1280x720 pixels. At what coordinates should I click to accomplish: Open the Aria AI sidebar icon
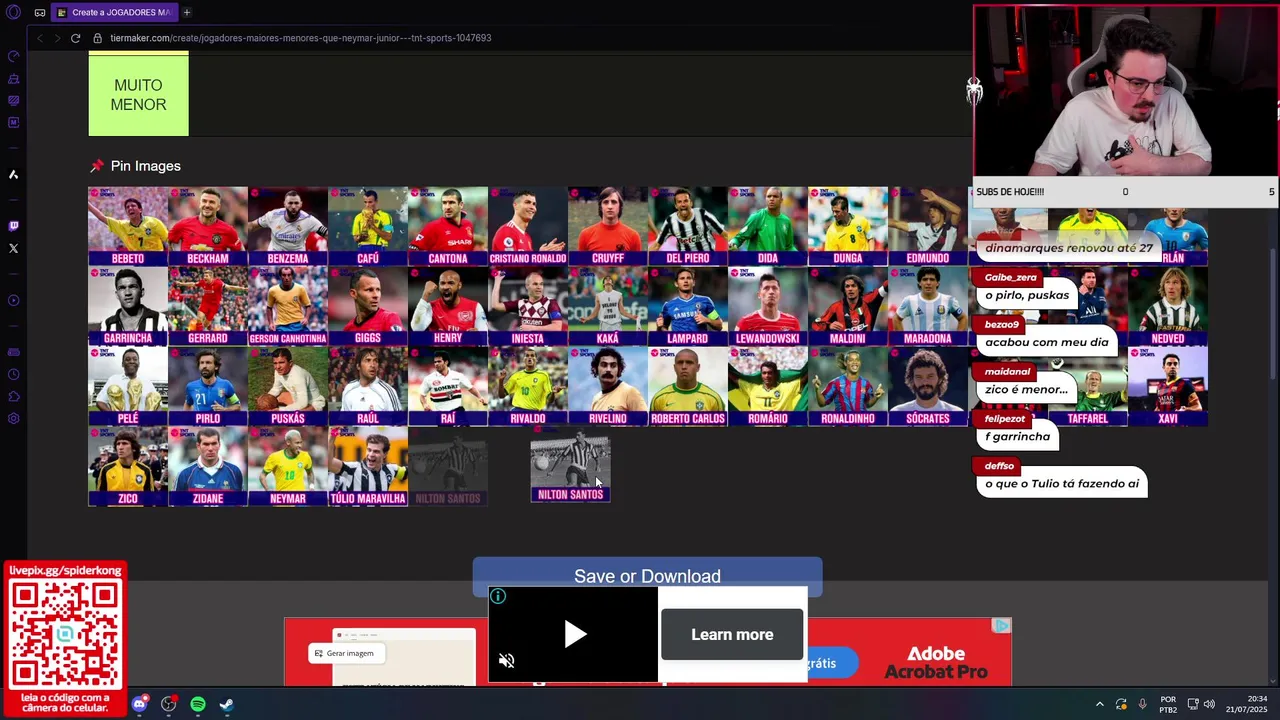13,174
